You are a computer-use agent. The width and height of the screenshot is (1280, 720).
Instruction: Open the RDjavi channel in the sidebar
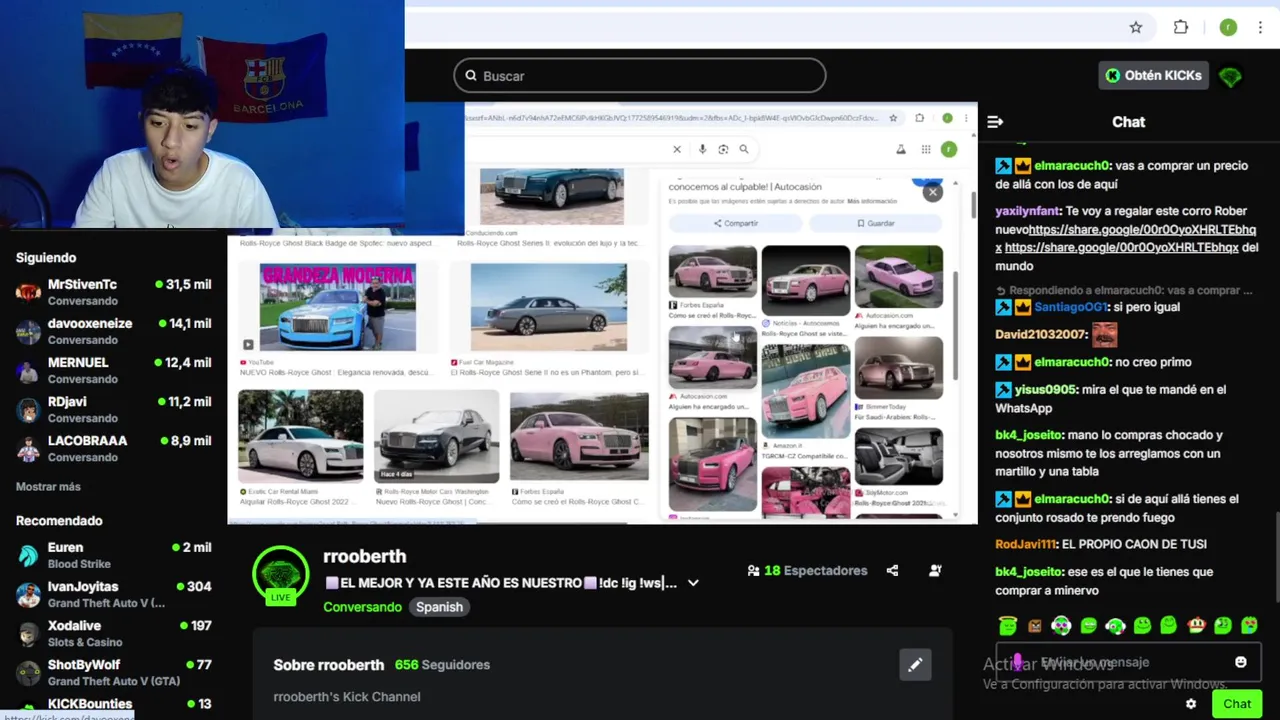[114, 409]
